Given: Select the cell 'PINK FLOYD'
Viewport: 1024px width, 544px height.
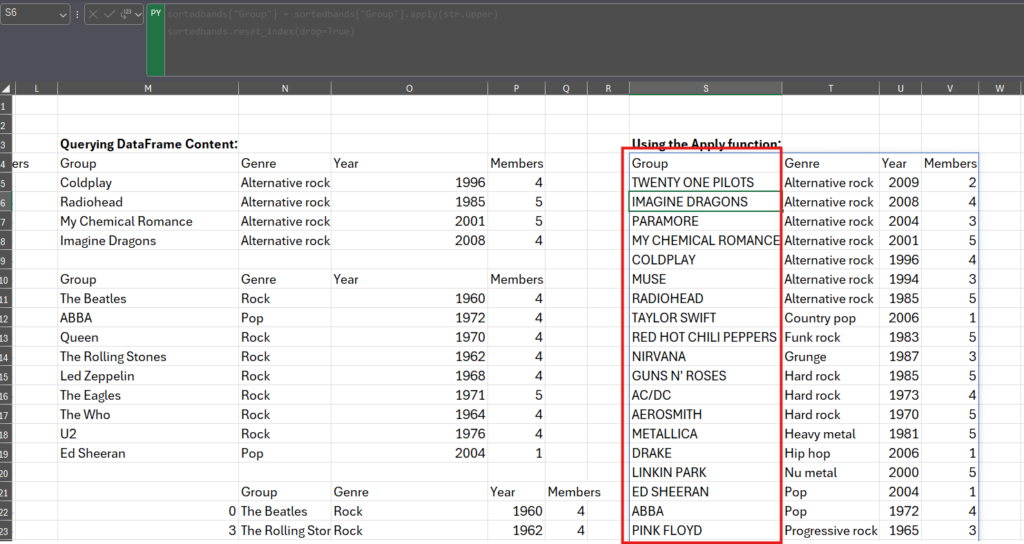Looking at the screenshot, I should [705, 531].
